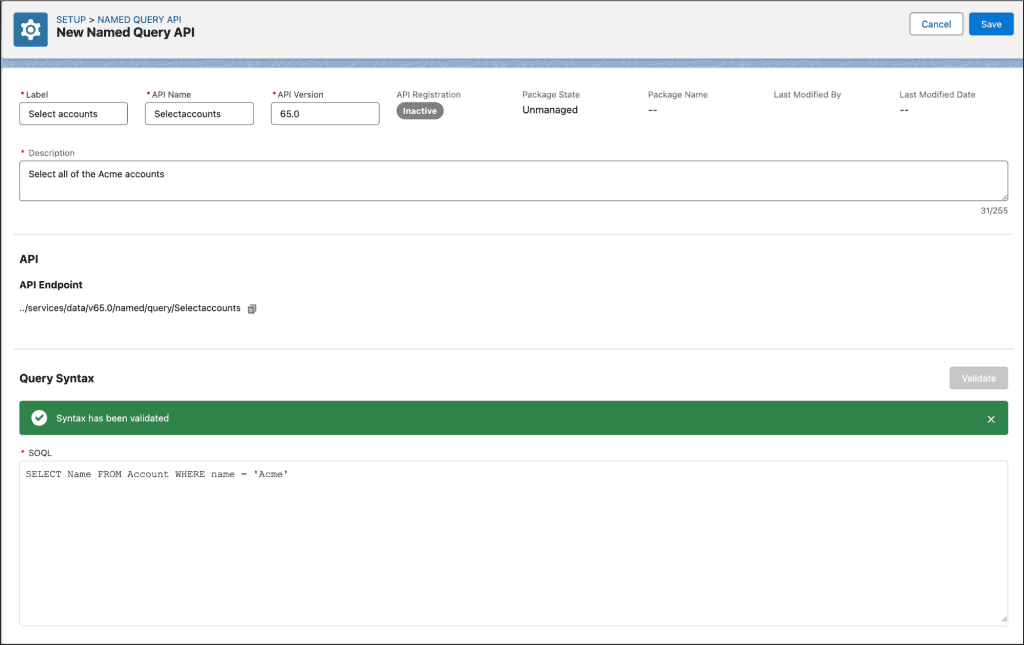Click the Setup gear icon in the header
Image resolution: width=1024 pixels, height=645 pixels.
(30, 29)
